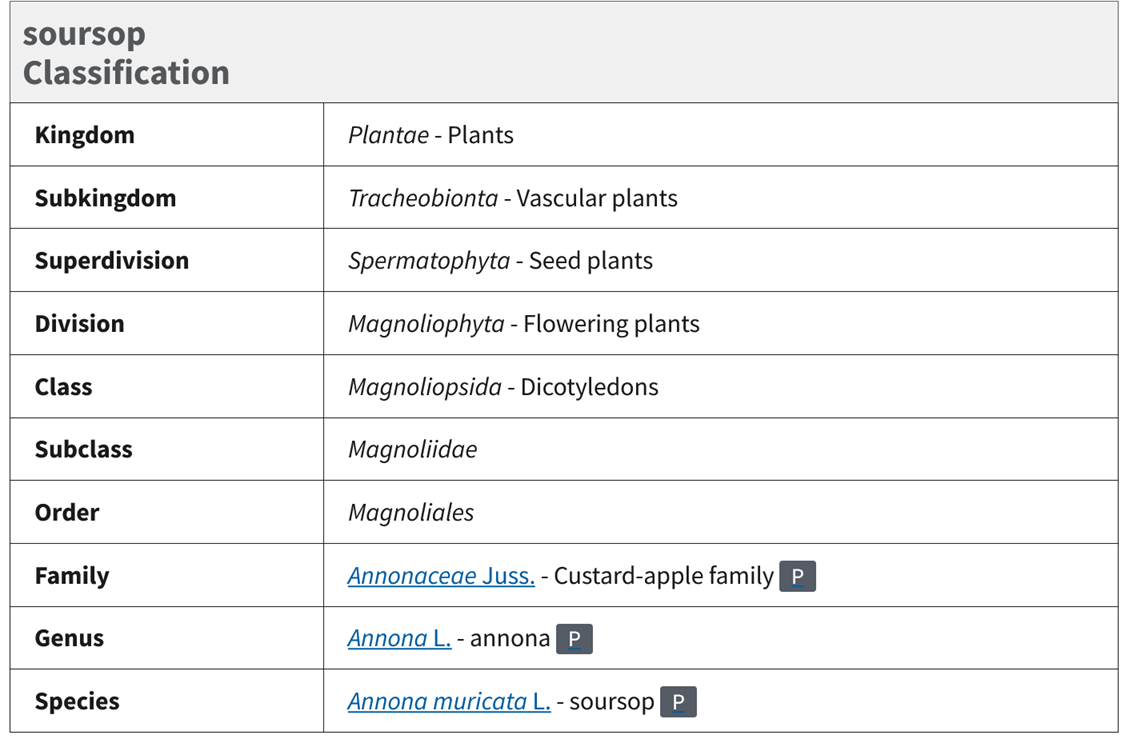Screen dimensions: 1125x739
Task: Select the Species row label
Action: click(x=77, y=703)
